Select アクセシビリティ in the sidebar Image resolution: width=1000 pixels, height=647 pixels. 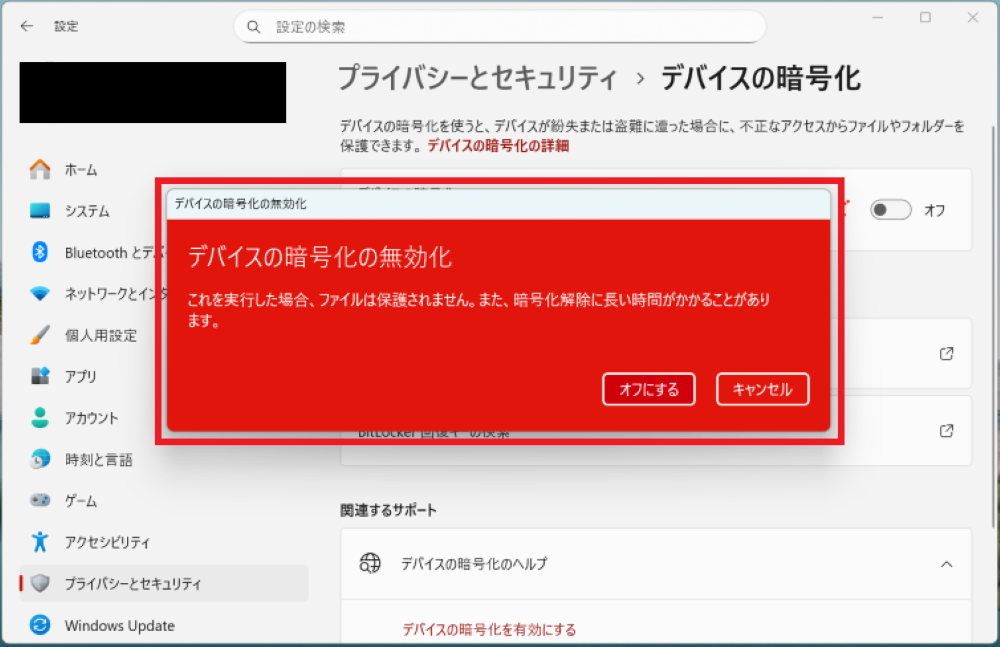click(x=107, y=543)
